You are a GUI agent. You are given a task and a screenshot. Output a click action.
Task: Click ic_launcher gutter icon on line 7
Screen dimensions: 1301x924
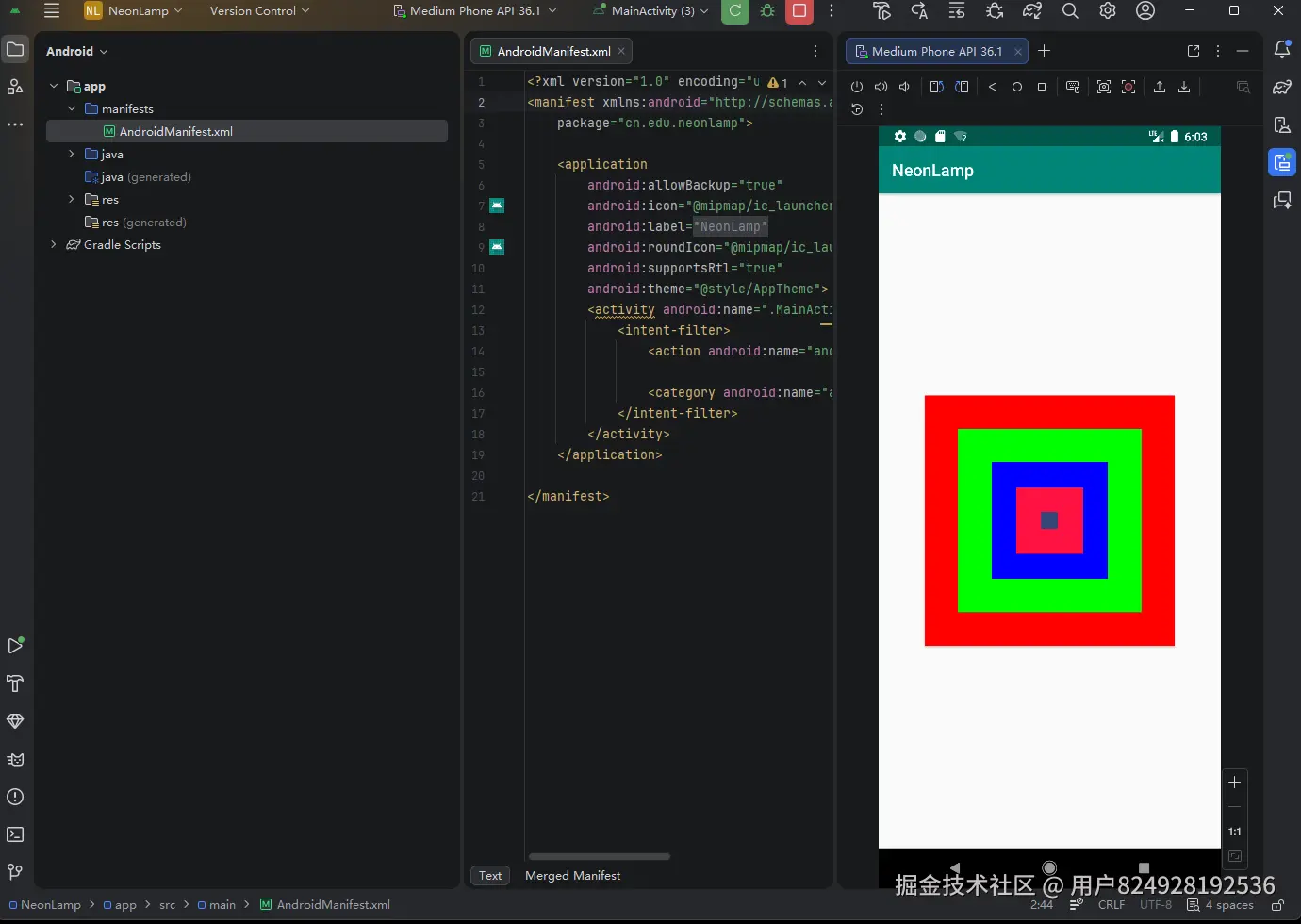click(497, 206)
